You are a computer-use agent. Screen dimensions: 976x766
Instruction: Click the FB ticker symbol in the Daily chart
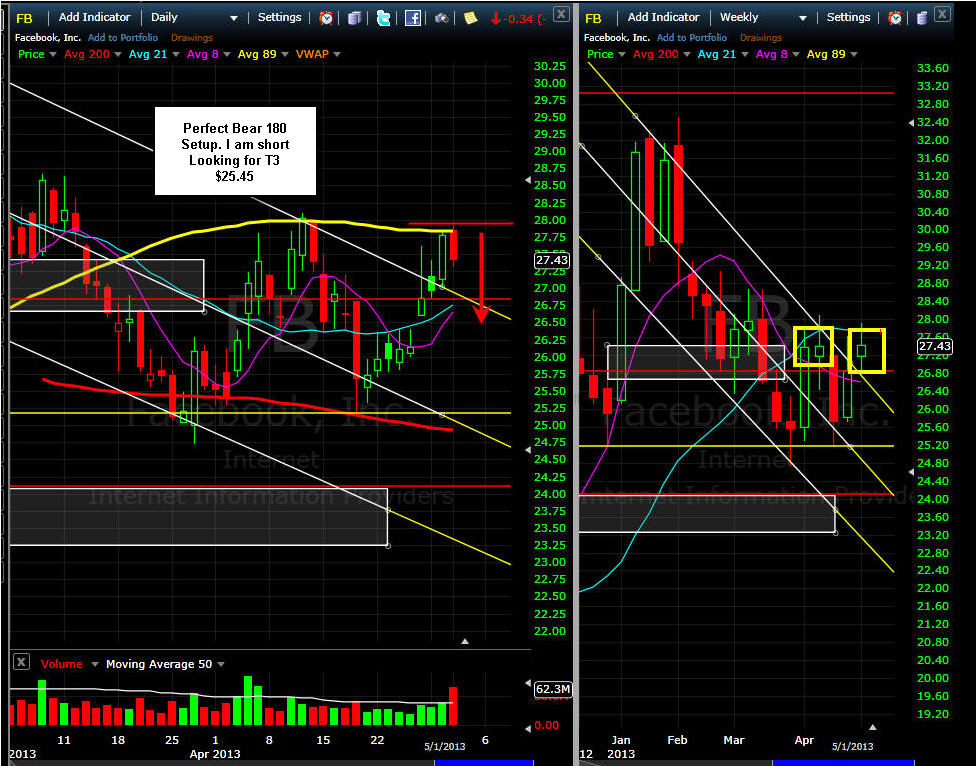pyautogui.click(x=24, y=18)
